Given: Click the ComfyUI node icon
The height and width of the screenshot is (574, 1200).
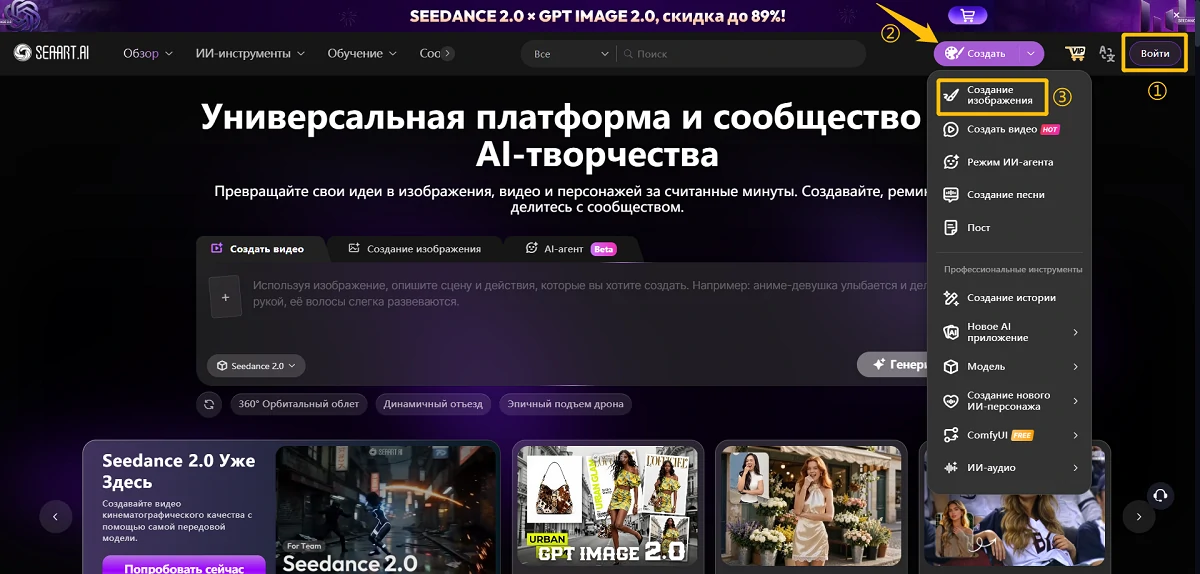Looking at the screenshot, I should 951,435.
